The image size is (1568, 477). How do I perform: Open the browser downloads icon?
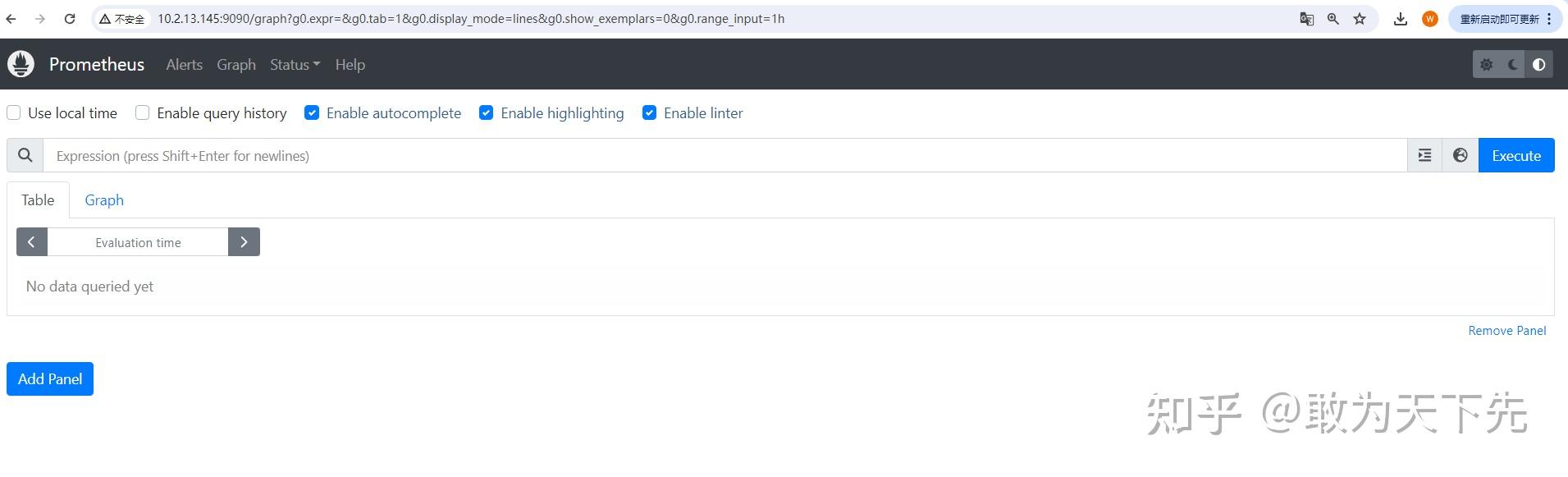[1401, 19]
